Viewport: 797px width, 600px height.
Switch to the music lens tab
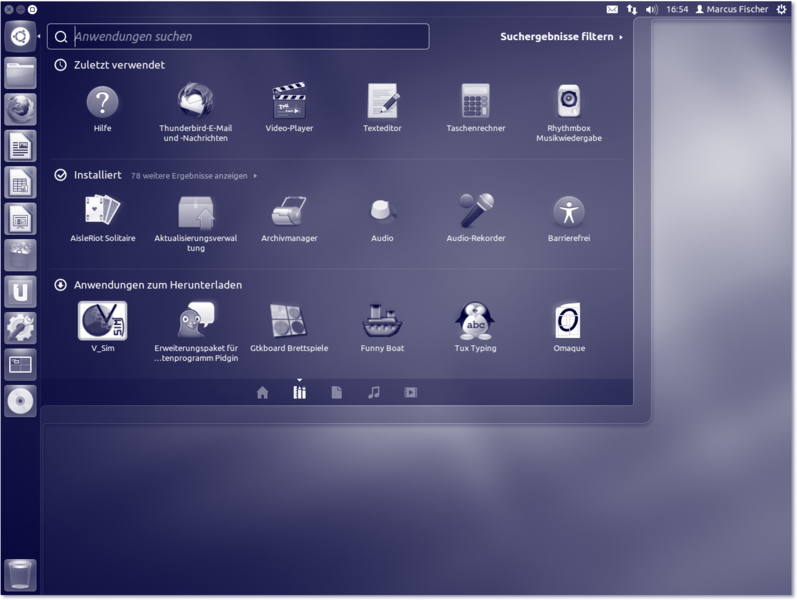click(x=373, y=393)
